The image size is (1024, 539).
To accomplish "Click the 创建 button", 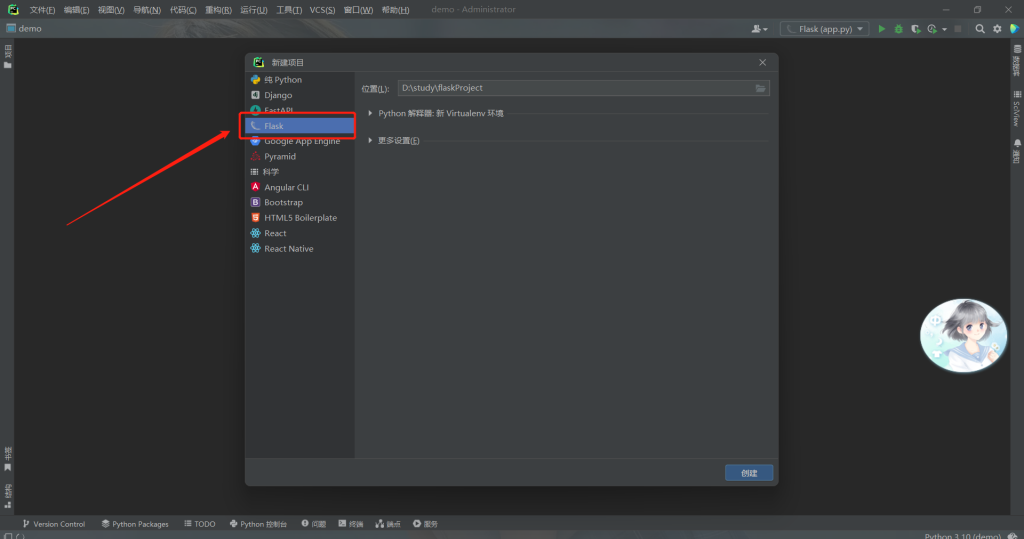I will [x=749, y=473].
